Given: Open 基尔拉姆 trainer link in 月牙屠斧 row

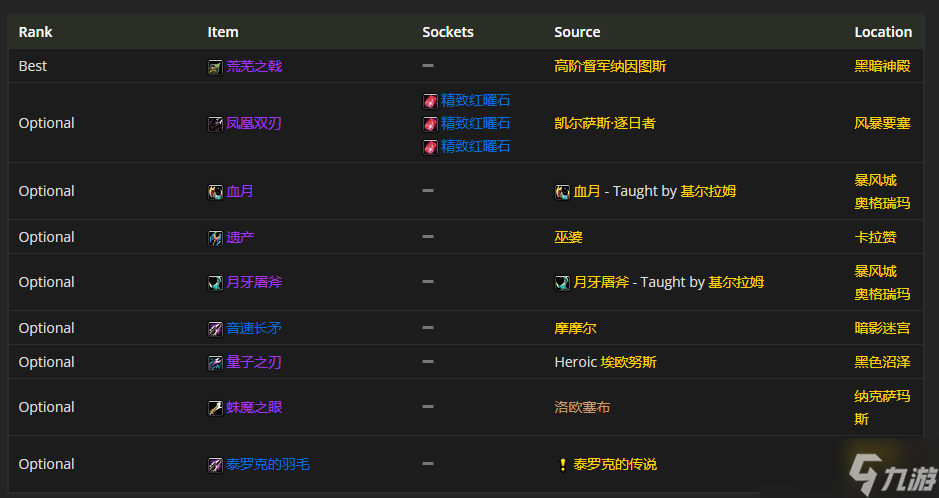Looking at the screenshot, I should [736, 282].
